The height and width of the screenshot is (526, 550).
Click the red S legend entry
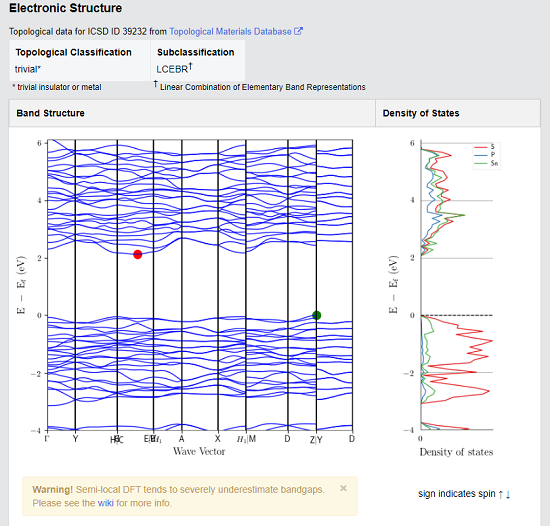click(x=484, y=147)
